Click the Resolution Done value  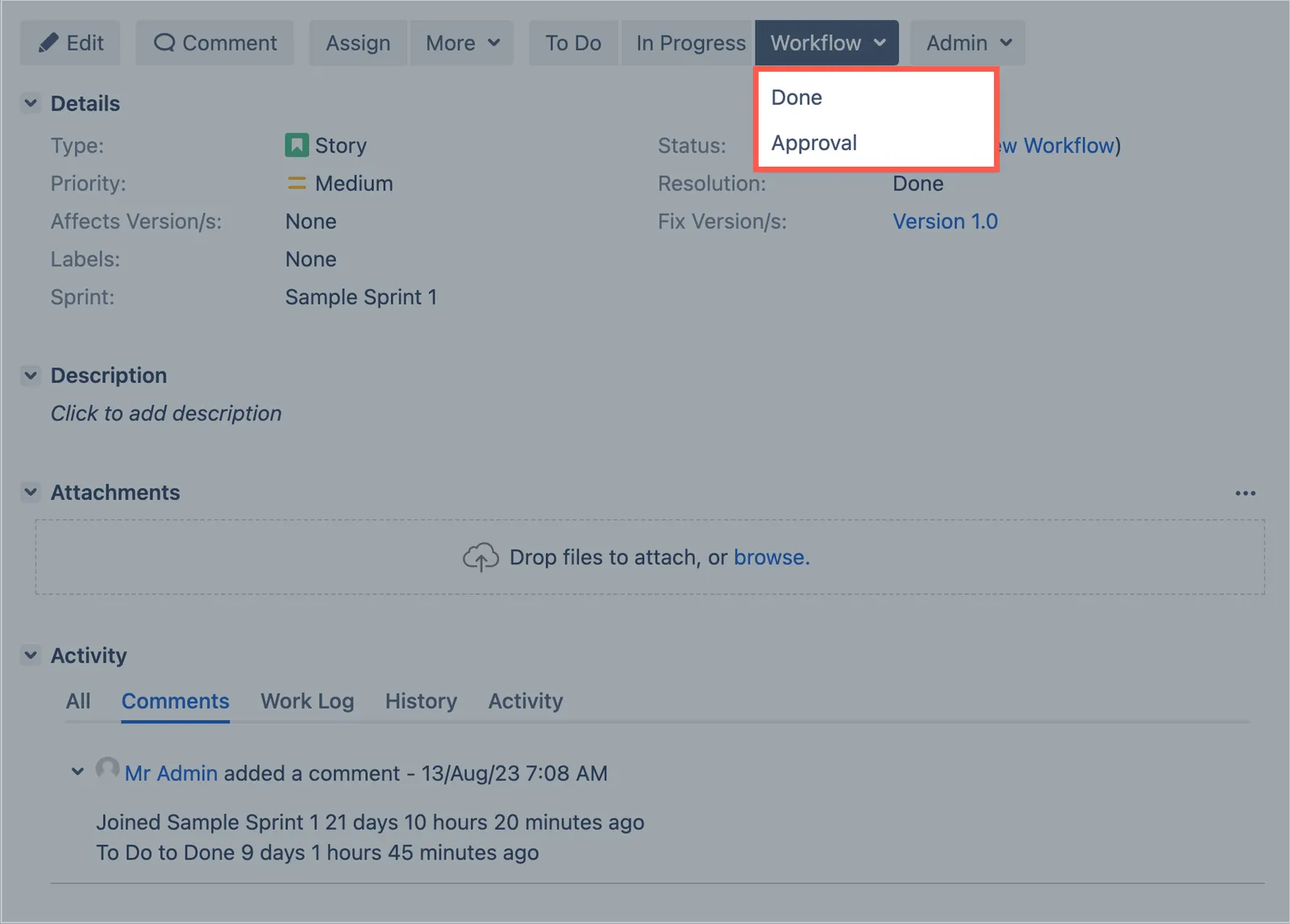tap(918, 184)
